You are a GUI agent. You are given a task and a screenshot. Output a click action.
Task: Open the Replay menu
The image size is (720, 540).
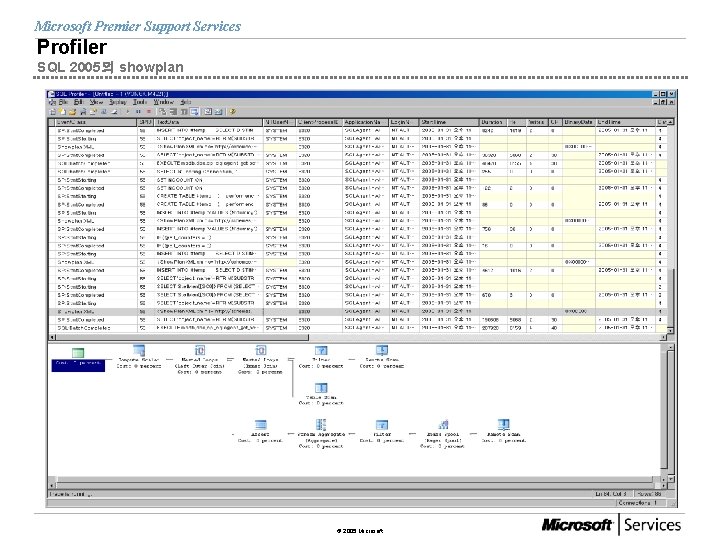tap(118, 102)
